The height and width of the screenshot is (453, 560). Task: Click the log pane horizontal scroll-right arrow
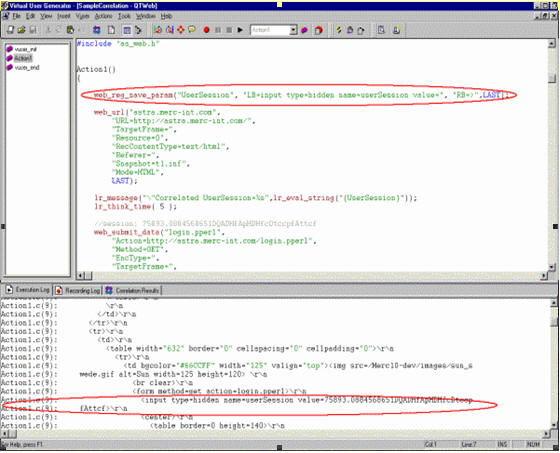[547, 434]
